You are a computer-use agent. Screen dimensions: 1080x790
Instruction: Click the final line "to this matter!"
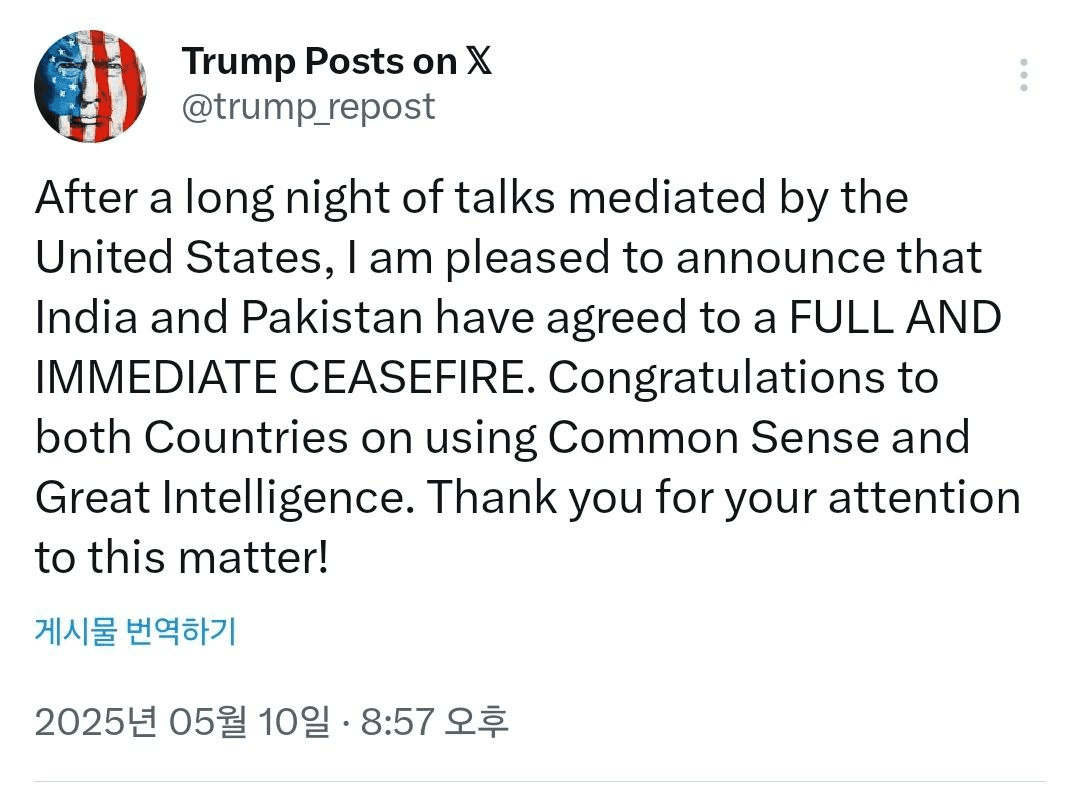[x=182, y=558]
